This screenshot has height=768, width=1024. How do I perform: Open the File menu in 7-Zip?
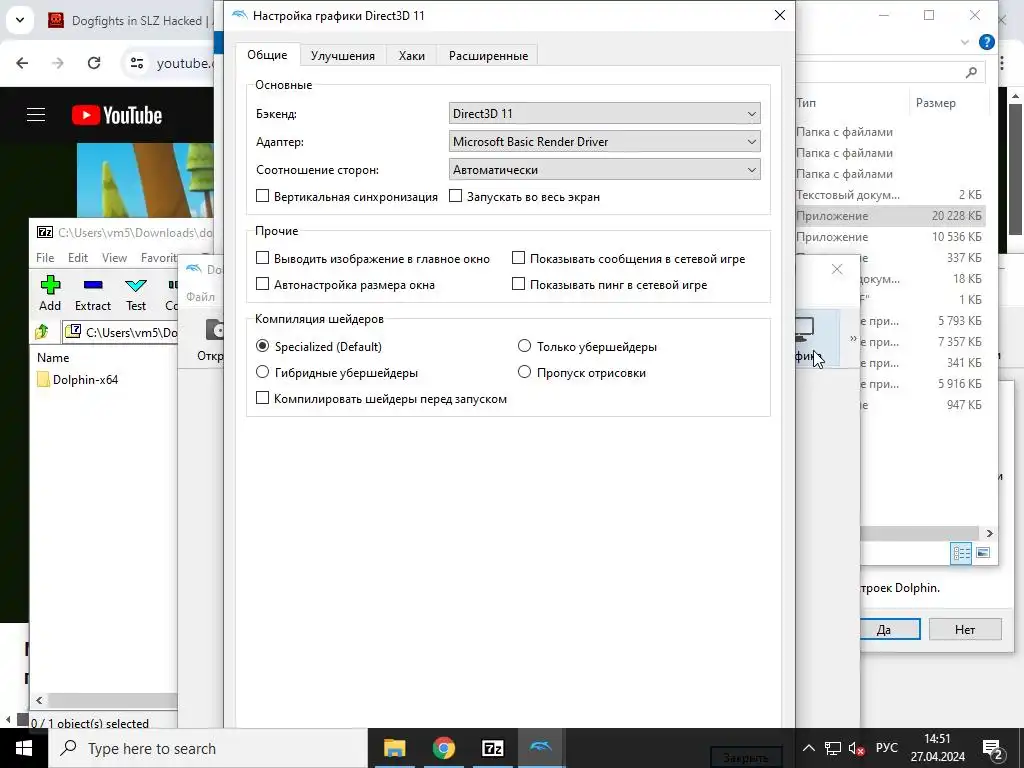point(45,258)
